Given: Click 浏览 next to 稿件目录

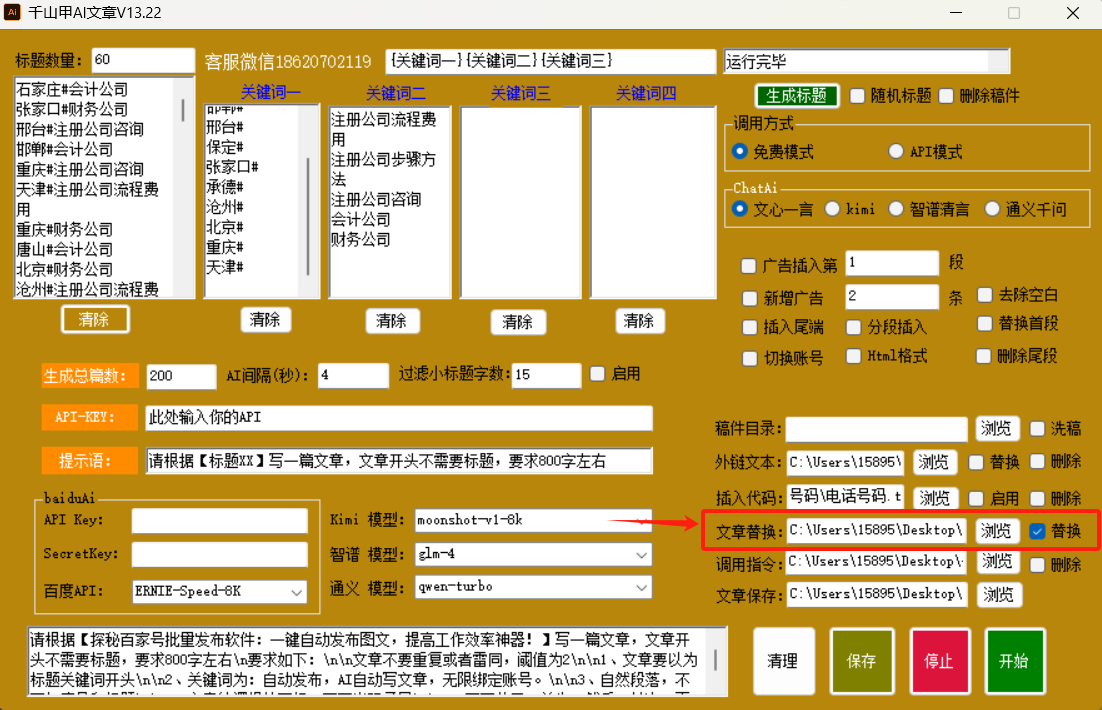Looking at the screenshot, I should click(x=998, y=428).
